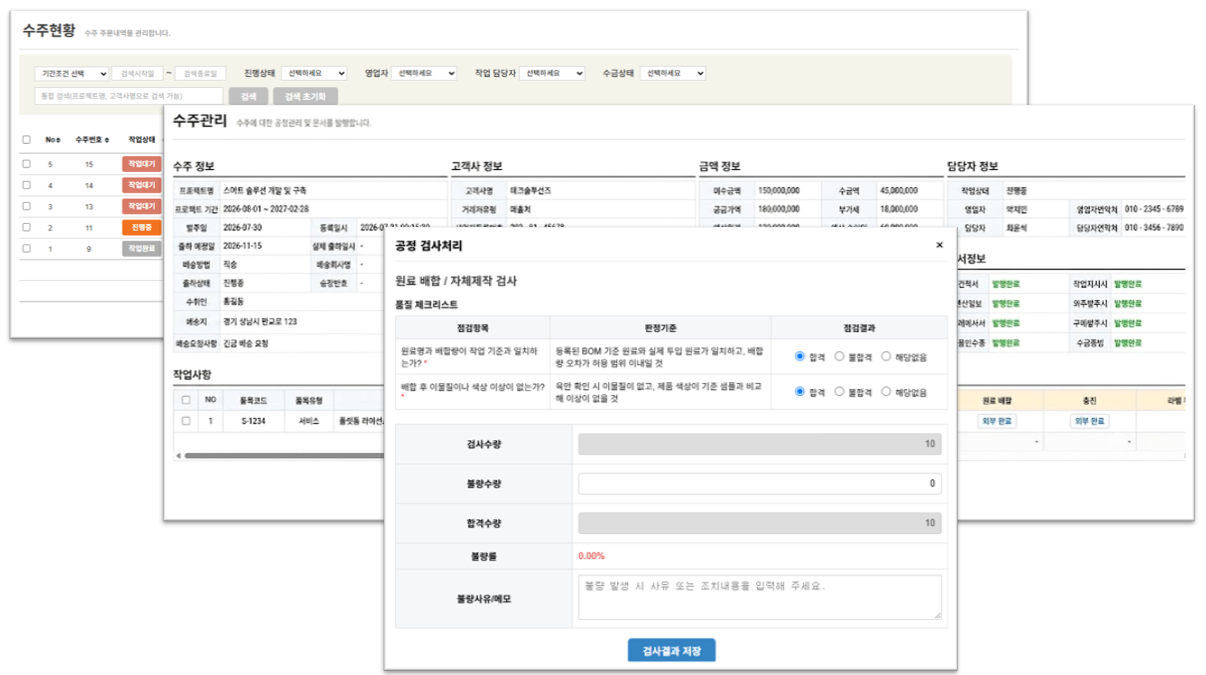Viewport: 1206px width, 675px height.
Task: Select 불합격 for the first checklist item
Action: pos(840,356)
